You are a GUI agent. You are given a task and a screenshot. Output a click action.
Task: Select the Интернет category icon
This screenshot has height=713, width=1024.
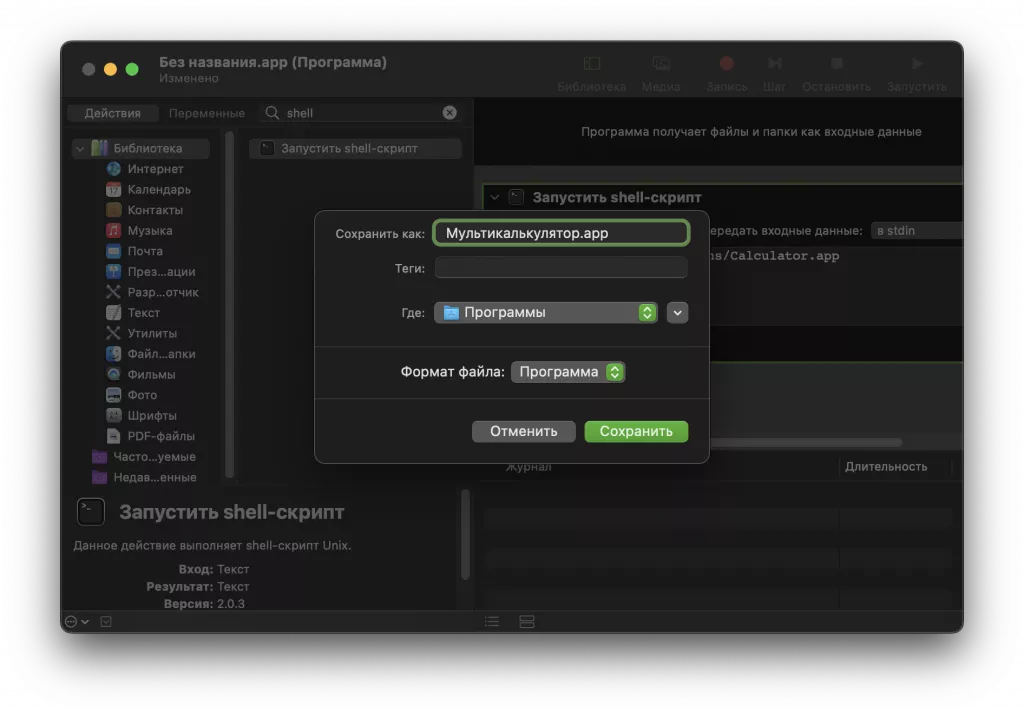[x=113, y=168]
